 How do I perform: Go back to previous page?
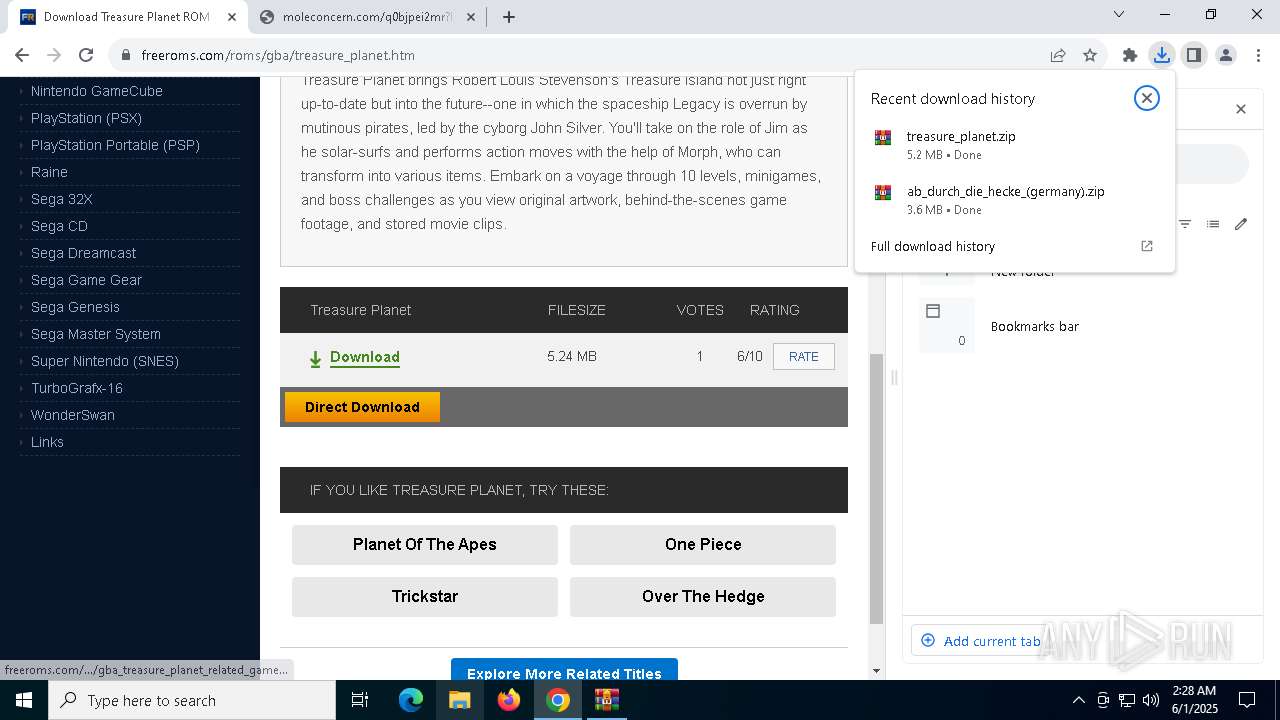(x=22, y=55)
